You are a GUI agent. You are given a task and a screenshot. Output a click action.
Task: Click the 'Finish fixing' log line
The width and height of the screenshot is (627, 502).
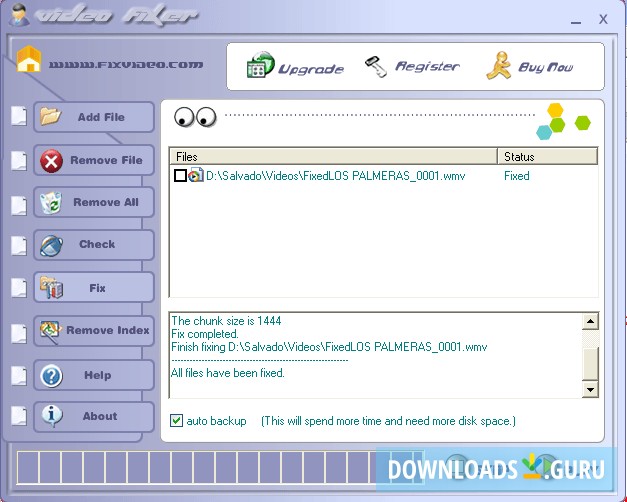[x=329, y=347]
